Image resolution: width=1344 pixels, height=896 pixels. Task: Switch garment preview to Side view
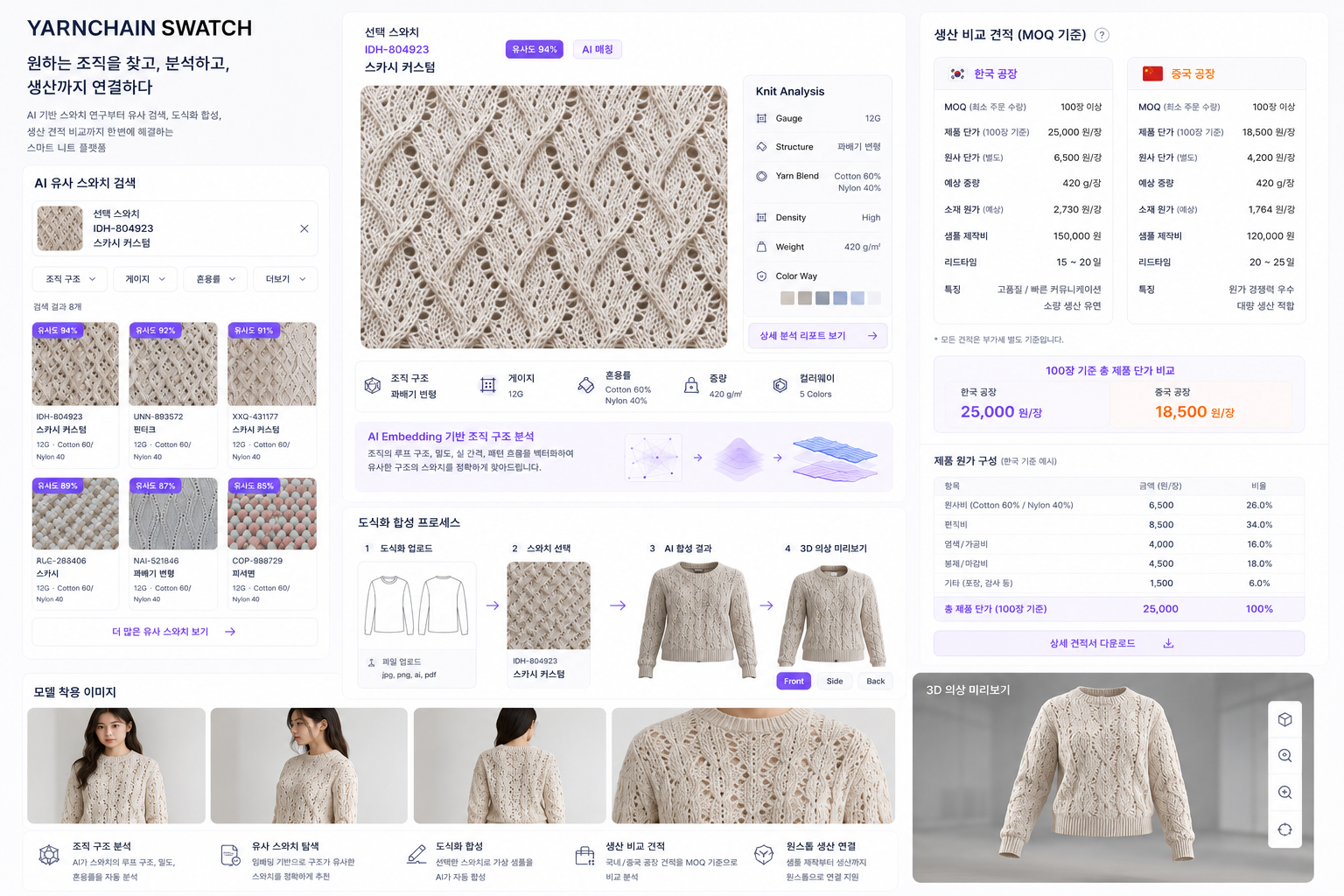(835, 681)
